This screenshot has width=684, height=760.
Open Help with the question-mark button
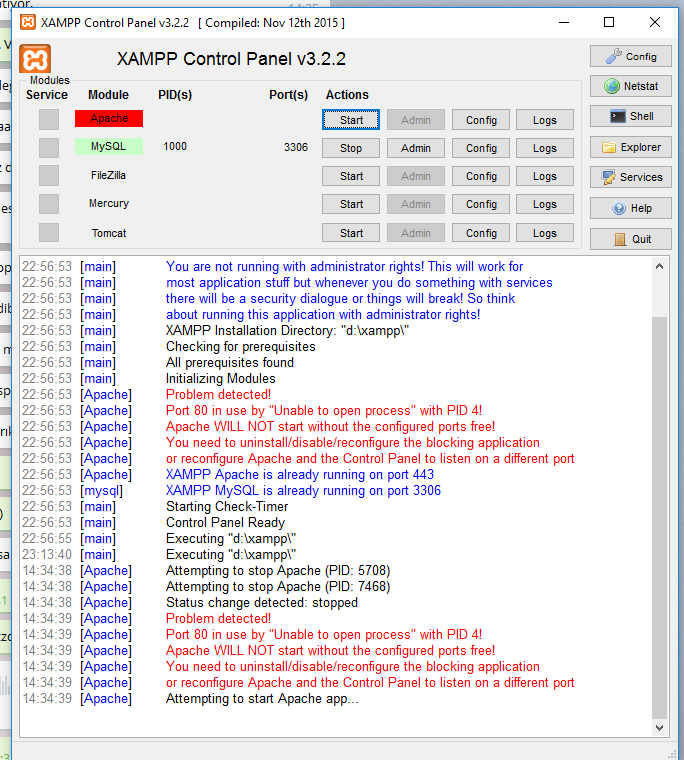click(631, 208)
